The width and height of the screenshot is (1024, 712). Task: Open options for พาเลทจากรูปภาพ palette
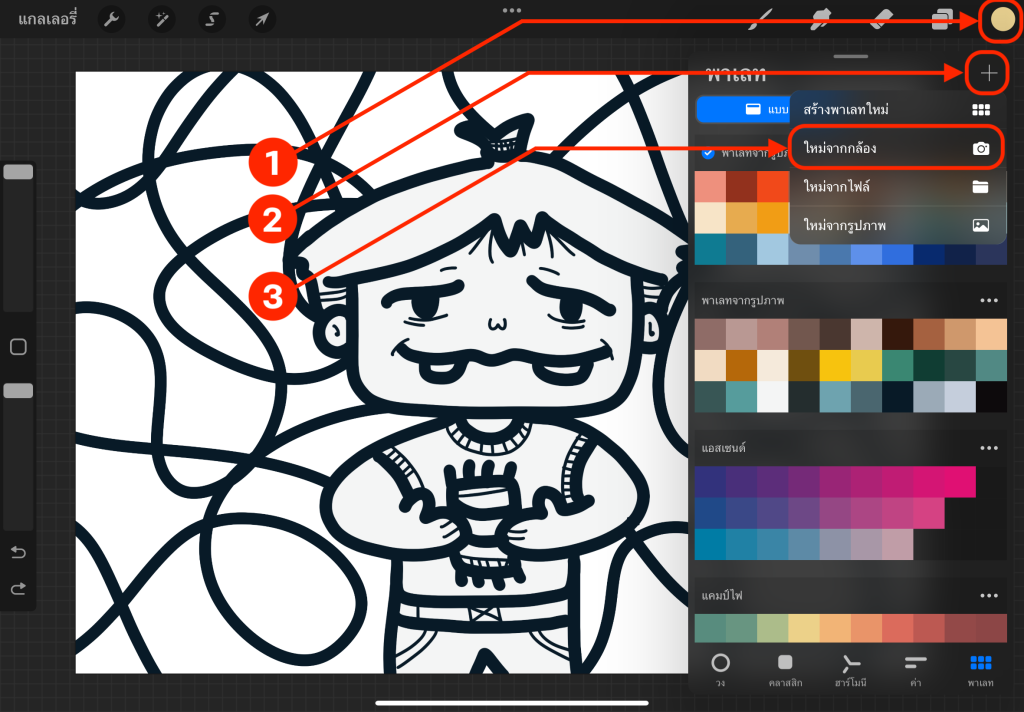coord(989,300)
